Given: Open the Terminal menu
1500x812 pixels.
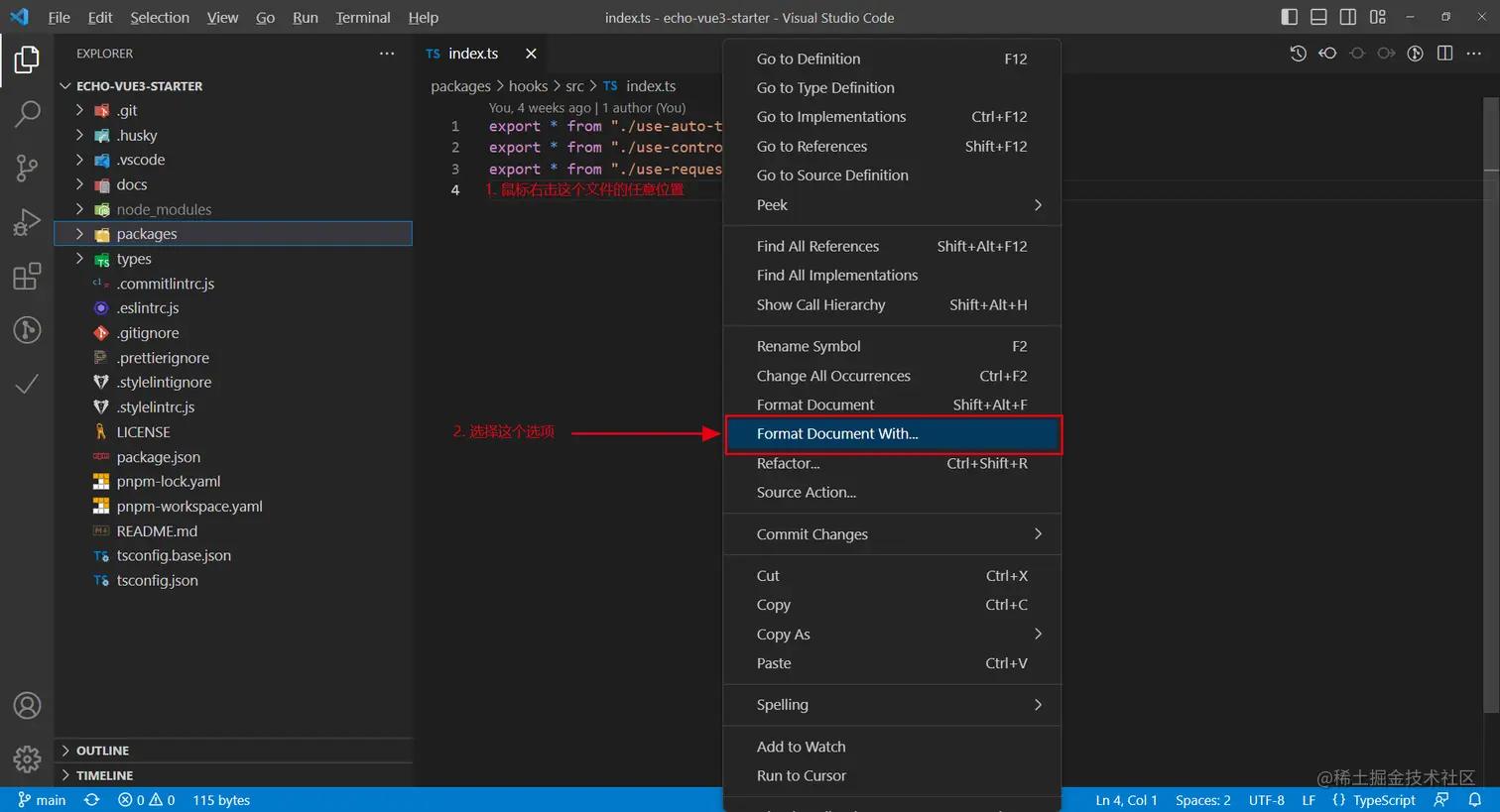Looking at the screenshot, I should tap(363, 17).
